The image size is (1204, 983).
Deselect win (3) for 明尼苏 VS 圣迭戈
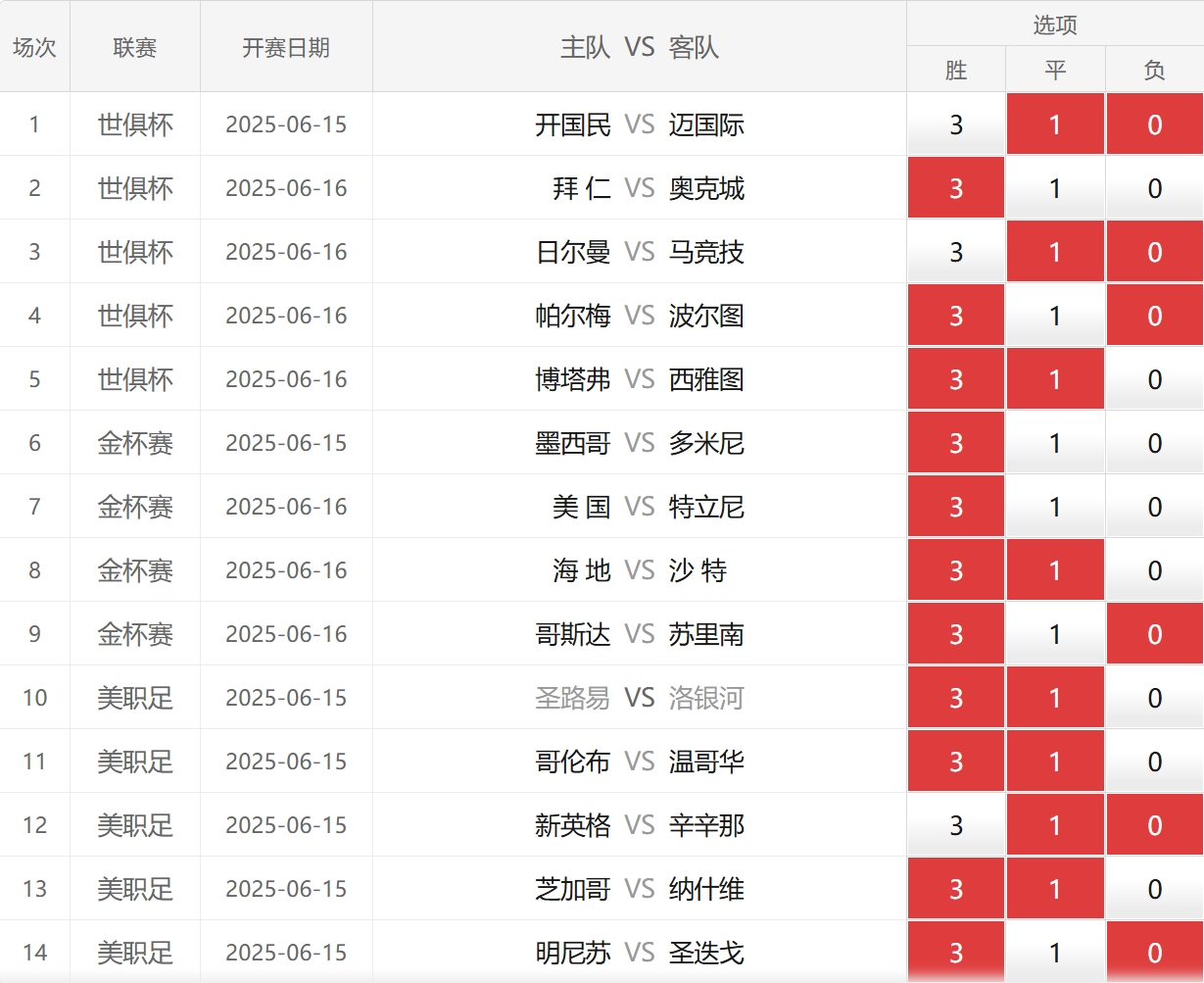coord(956,952)
